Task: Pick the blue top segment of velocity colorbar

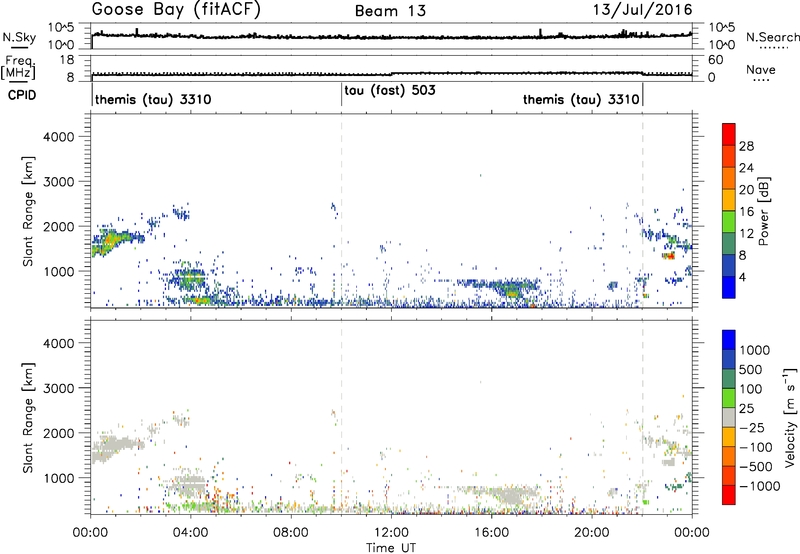Action: 729,340
